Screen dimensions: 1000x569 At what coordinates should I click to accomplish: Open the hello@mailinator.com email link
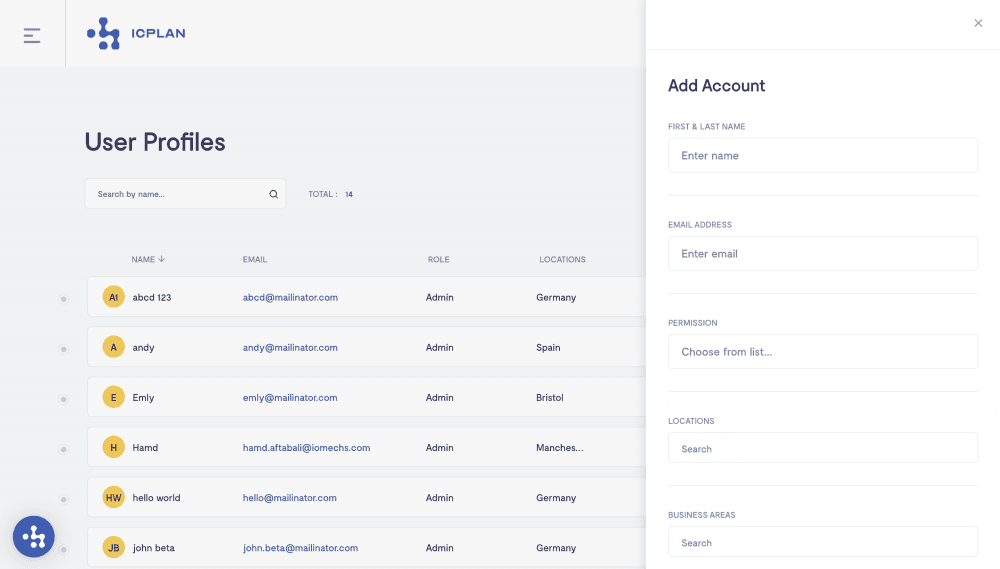click(290, 498)
